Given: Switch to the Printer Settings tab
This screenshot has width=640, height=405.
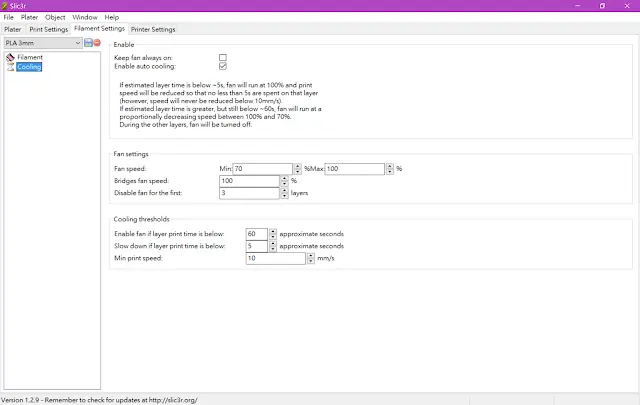Looking at the screenshot, I should (x=153, y=29).
